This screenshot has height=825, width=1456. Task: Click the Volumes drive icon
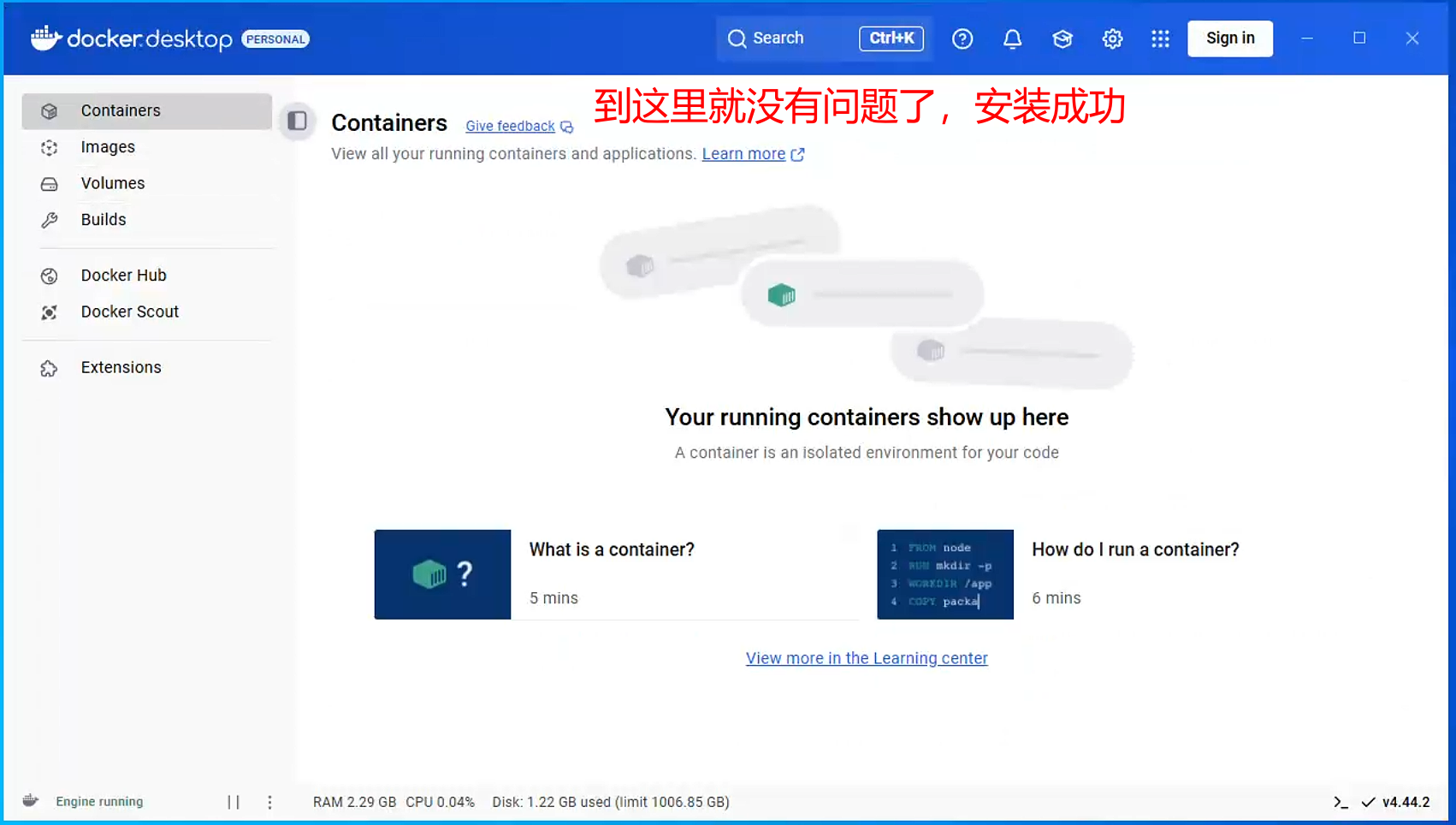click(50, 184)
